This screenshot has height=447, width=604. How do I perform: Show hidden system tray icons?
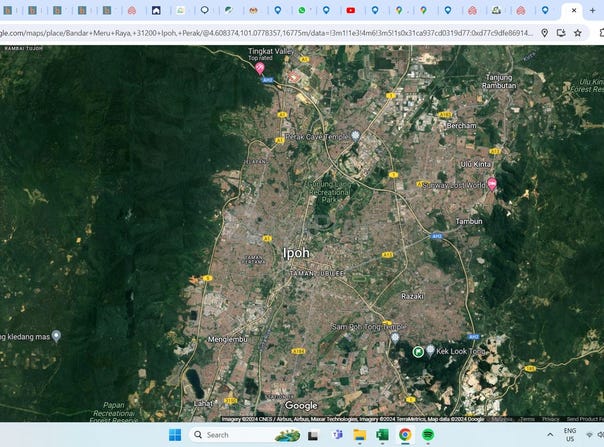click(x=550, y=435)
